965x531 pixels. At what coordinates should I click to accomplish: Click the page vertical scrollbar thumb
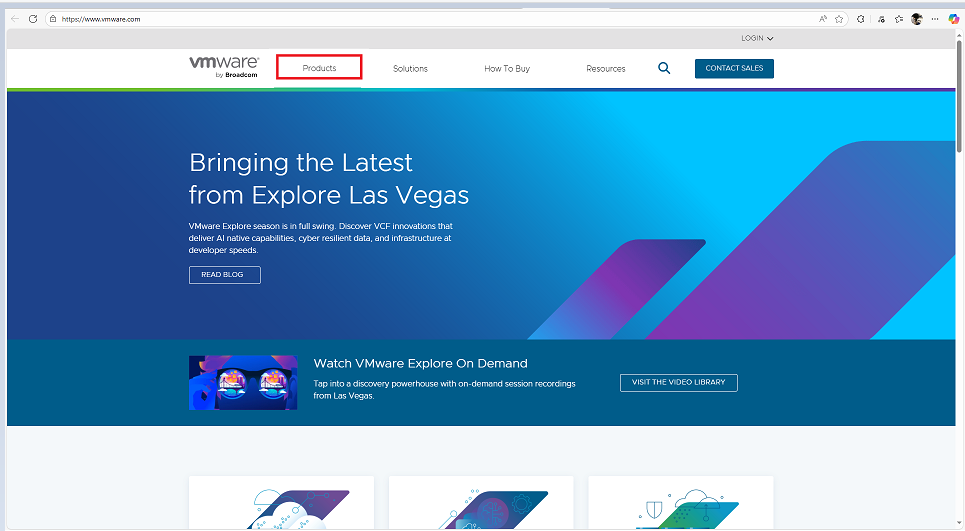click(x=959, y=97)
